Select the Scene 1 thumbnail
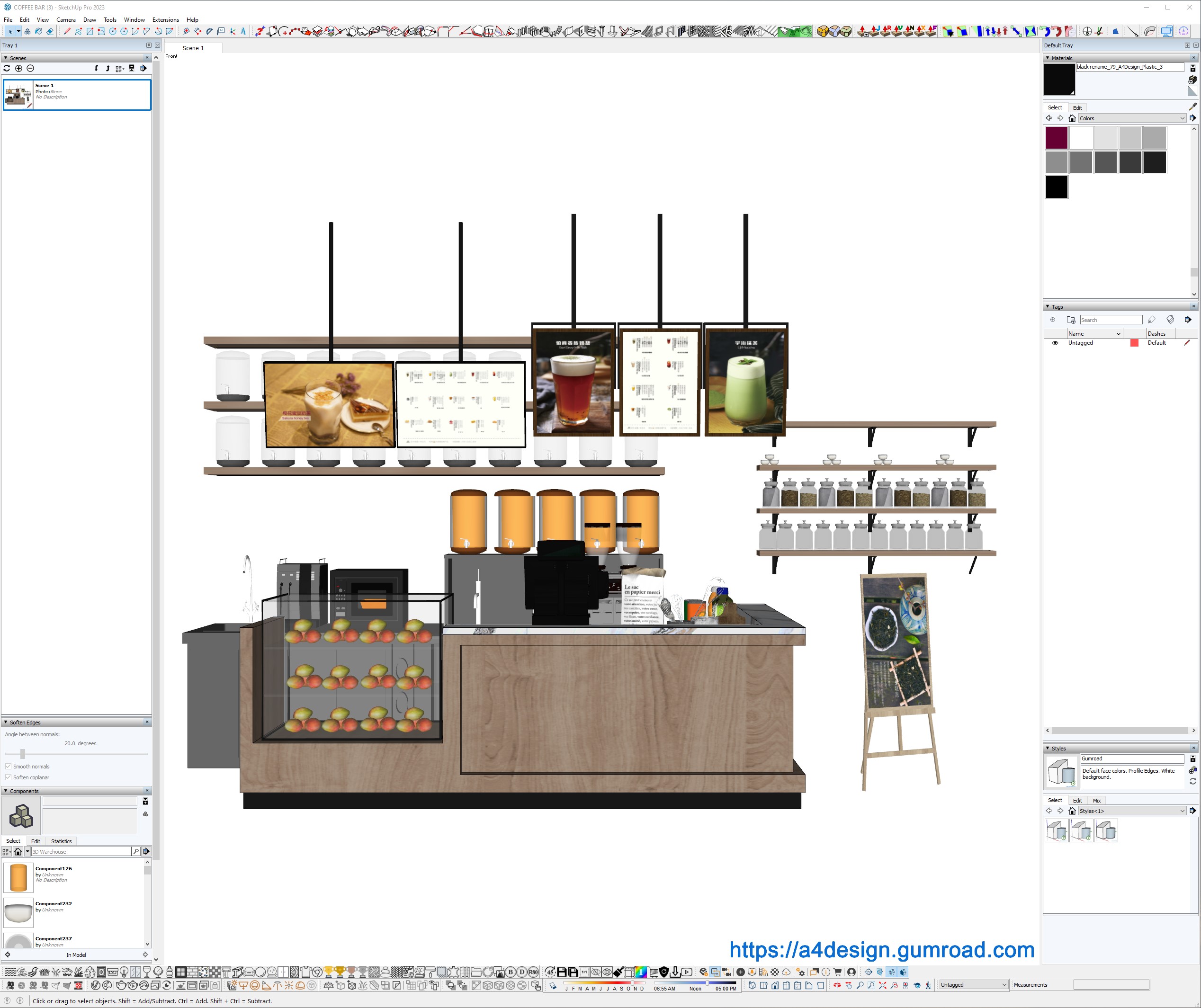This screenshot has height=1008, width=1201. [18, 94]
